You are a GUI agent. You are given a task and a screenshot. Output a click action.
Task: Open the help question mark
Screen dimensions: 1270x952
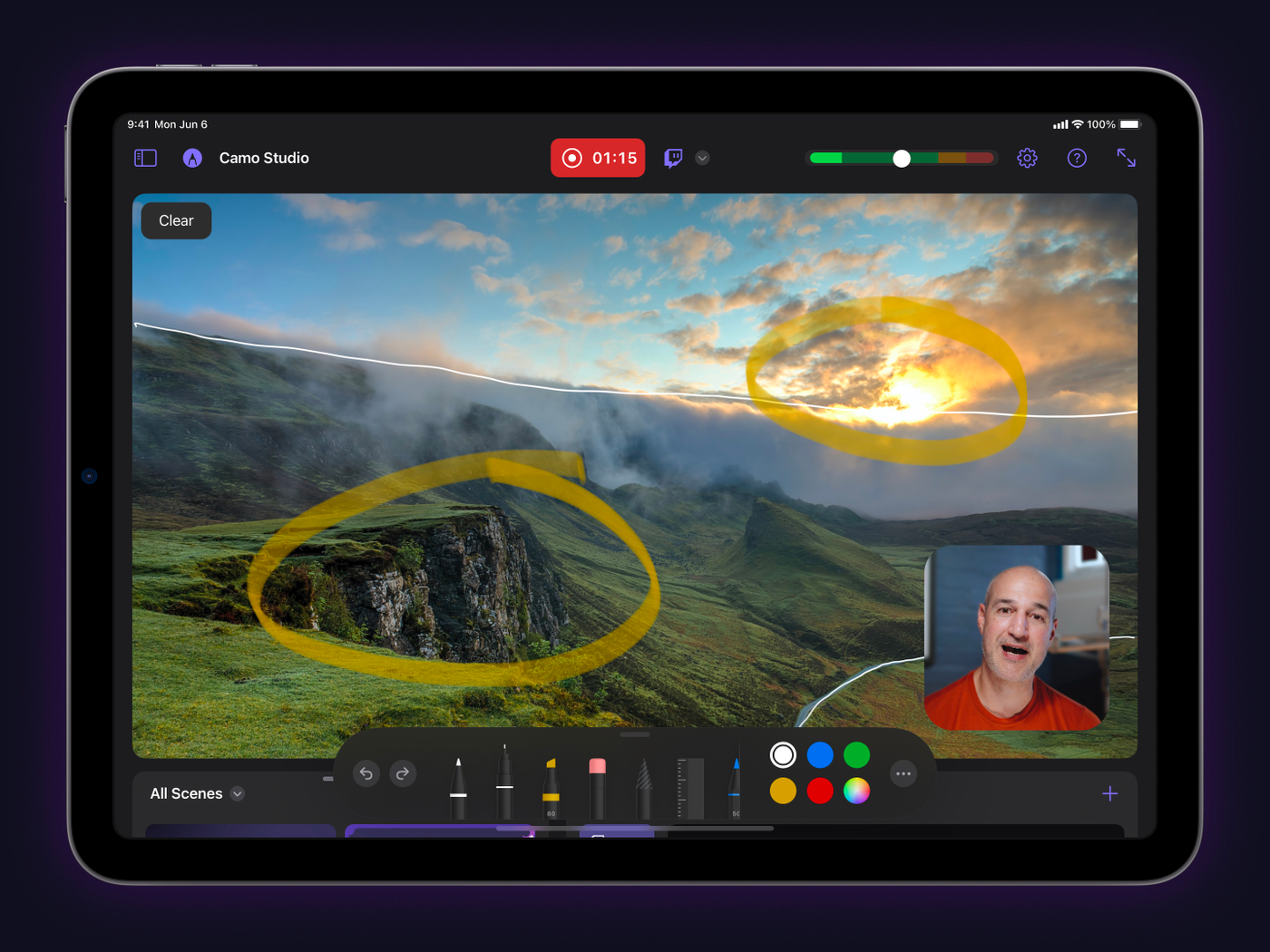click(1077, 158)
